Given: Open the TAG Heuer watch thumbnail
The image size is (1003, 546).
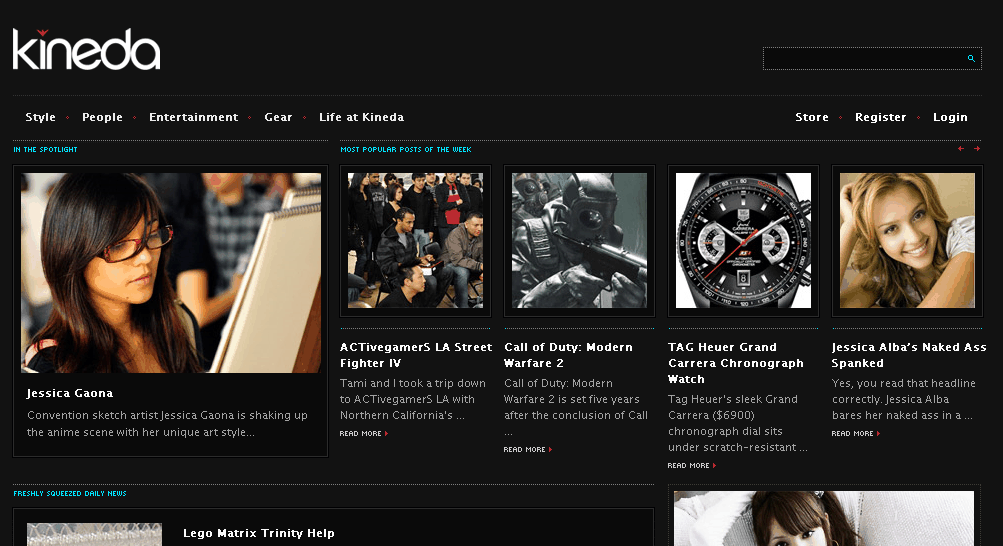Looking at the screenshot, I should pos(743,241).
